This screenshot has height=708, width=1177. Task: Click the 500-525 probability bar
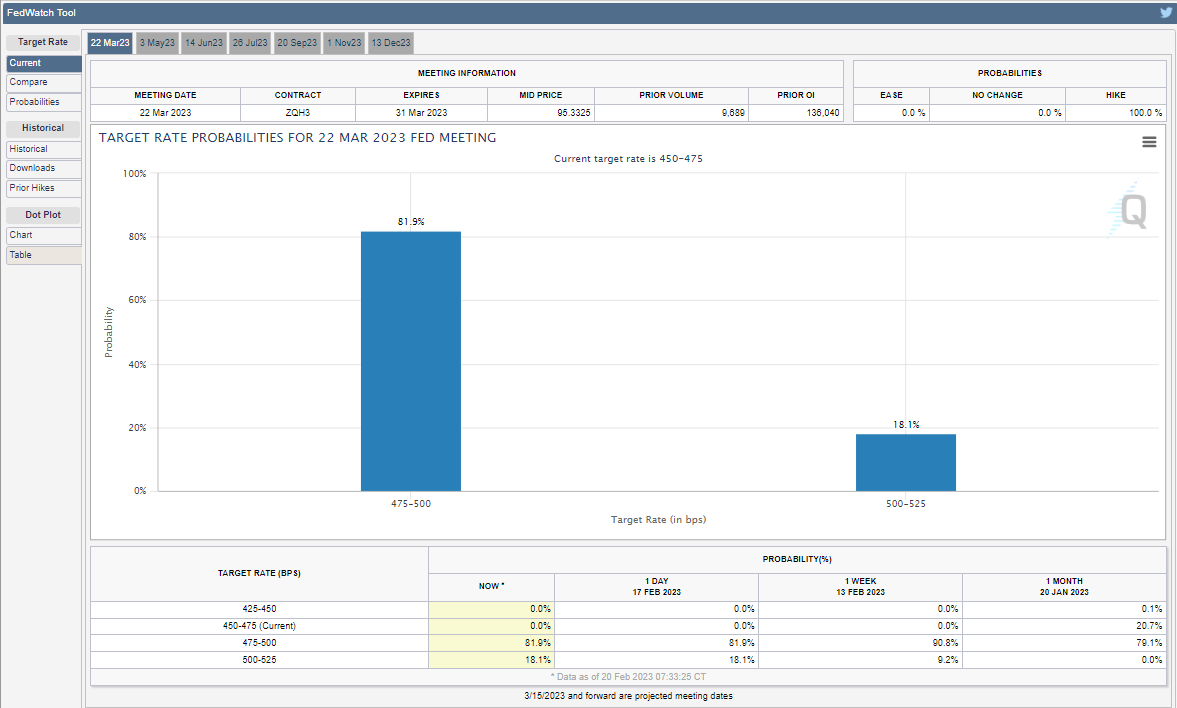tap(905, 462)
